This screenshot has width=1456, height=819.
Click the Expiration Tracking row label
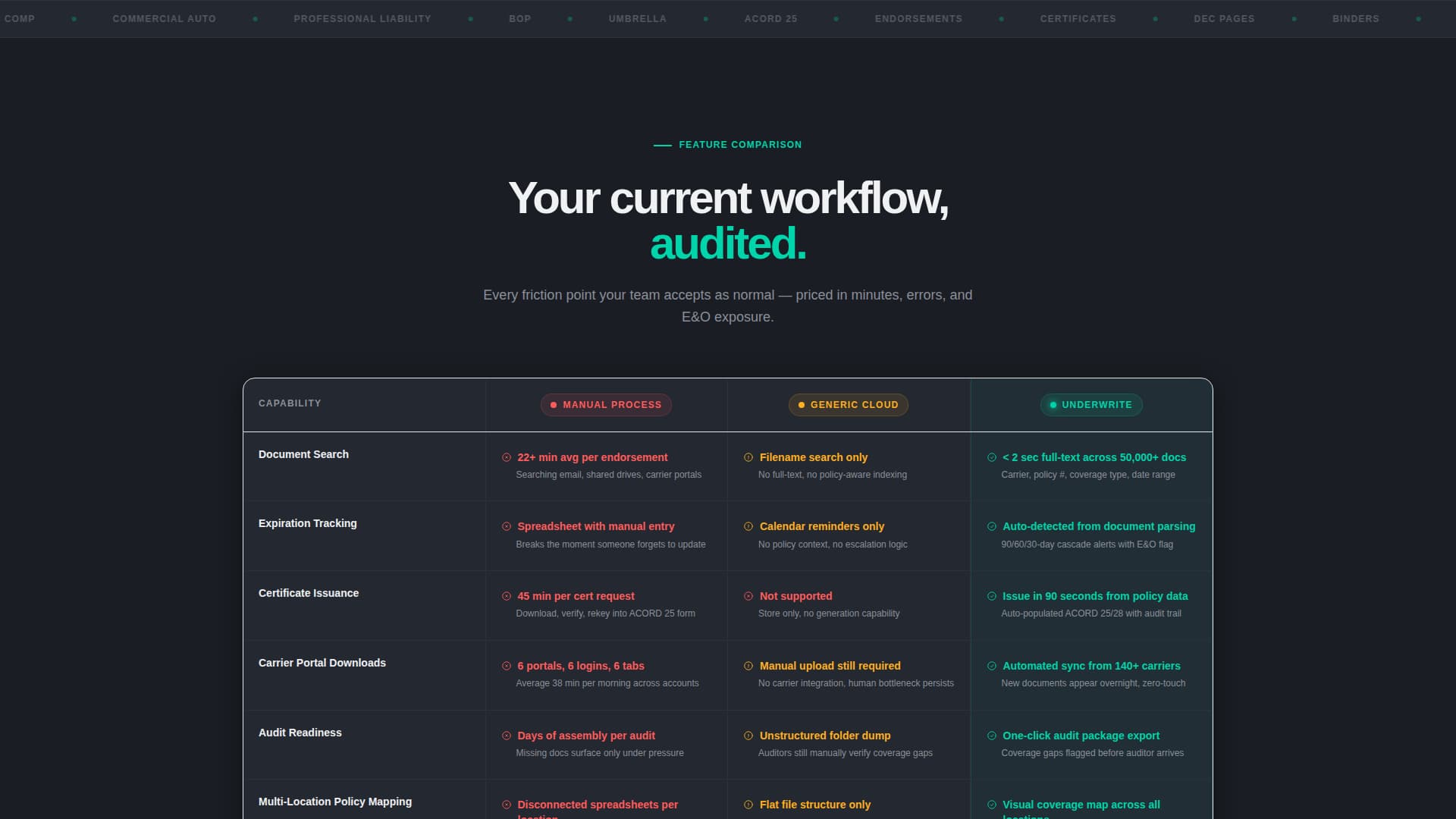click(308, 523)
